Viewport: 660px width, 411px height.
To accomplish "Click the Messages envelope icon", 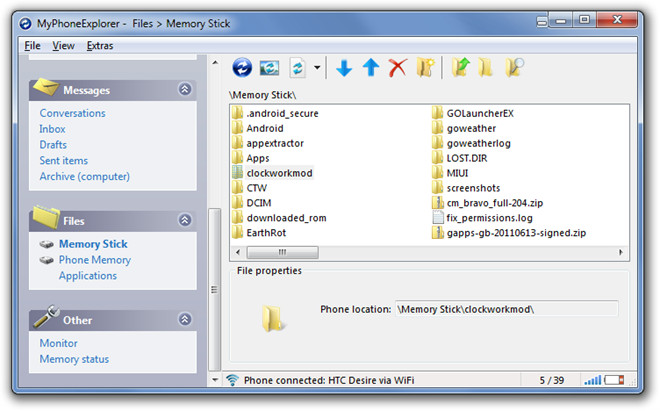I will (x=45, y=86).
